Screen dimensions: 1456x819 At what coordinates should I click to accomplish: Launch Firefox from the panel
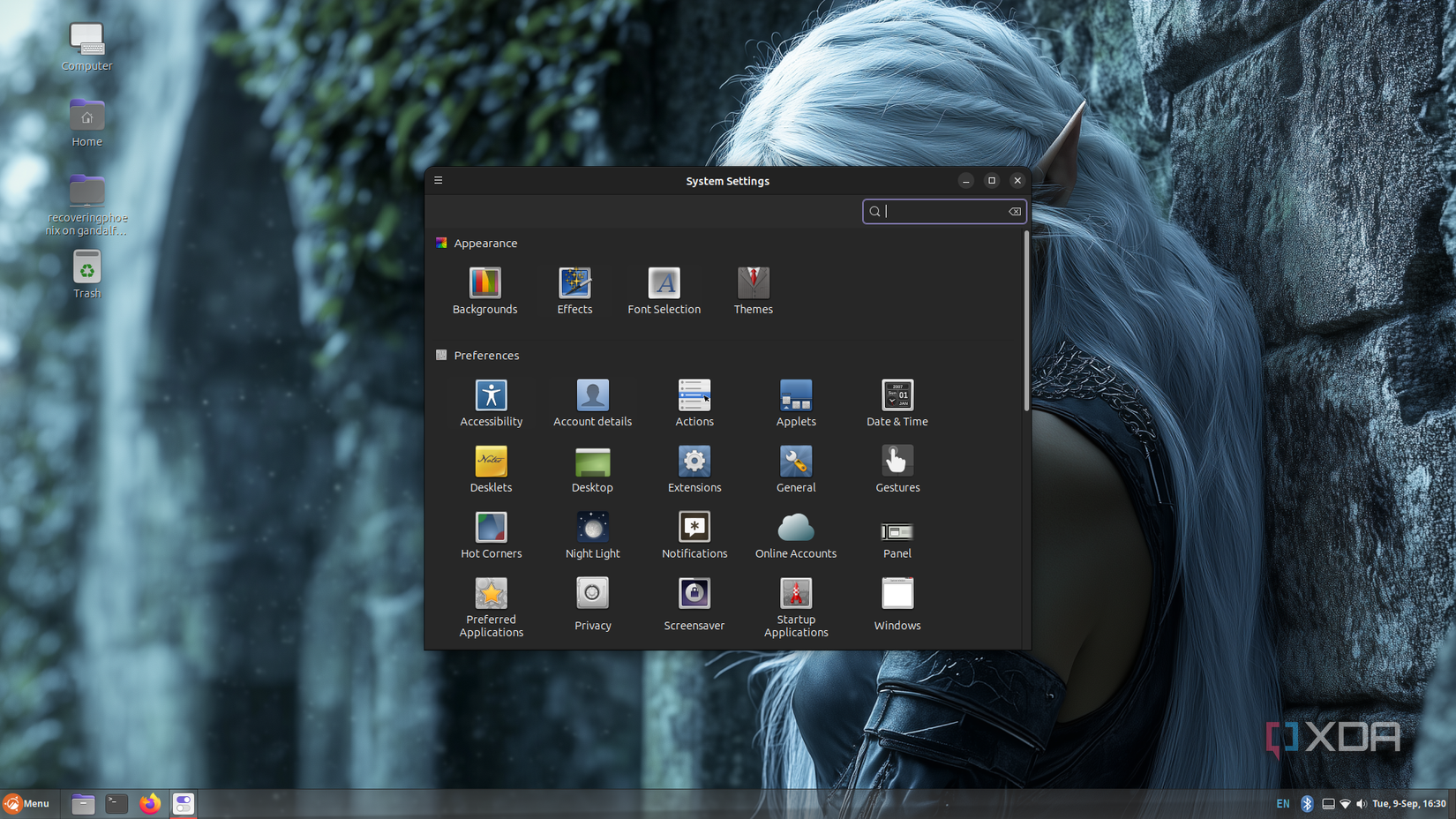pyautogui.click(x=150, y=803)
